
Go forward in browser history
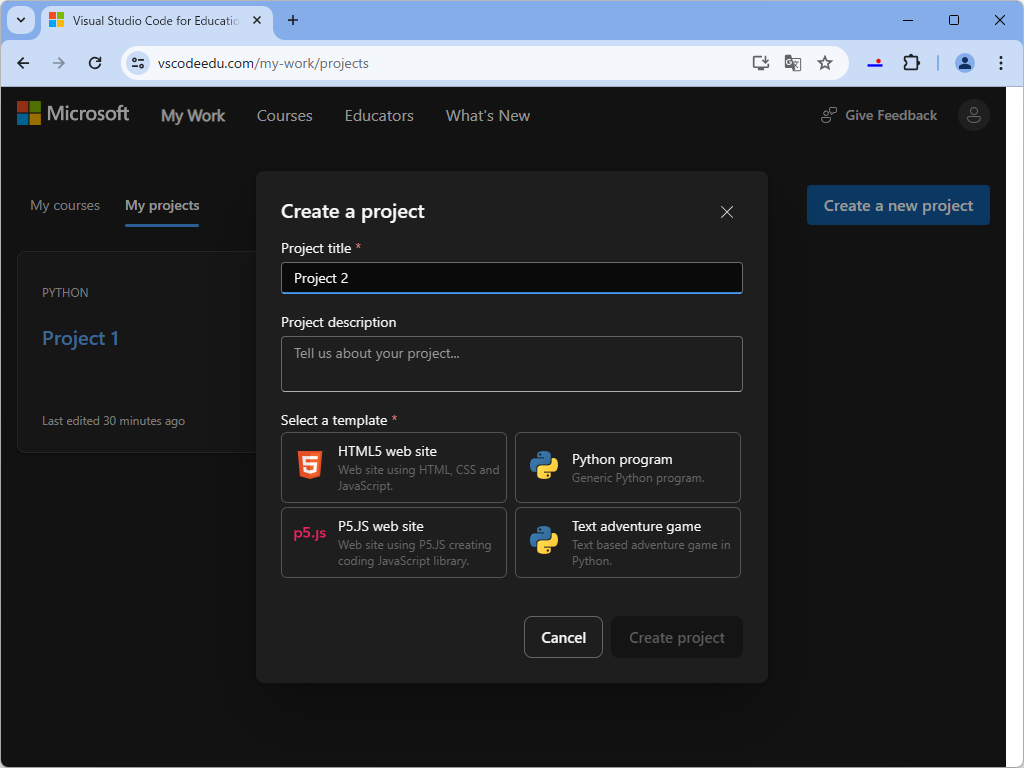coord(59,63)
